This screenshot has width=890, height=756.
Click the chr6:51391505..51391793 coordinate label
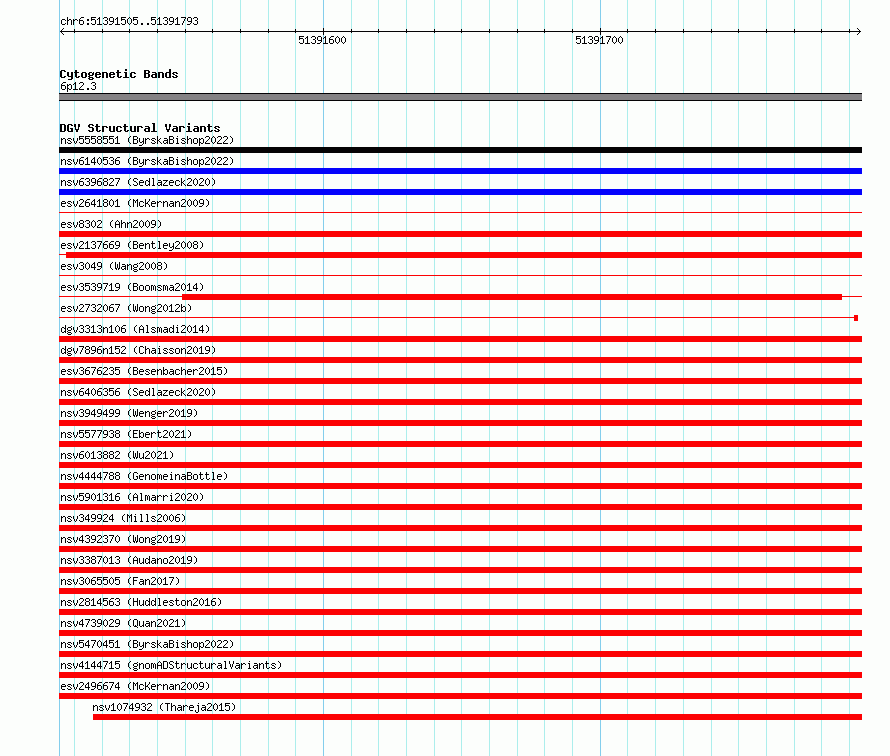pos(129,21)
